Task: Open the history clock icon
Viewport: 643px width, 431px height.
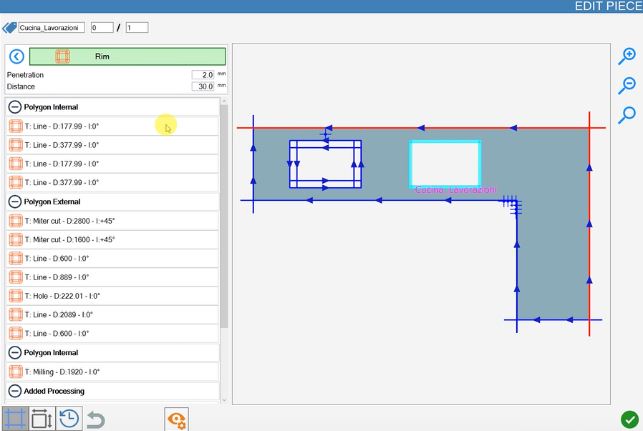Action: (69, 419)
